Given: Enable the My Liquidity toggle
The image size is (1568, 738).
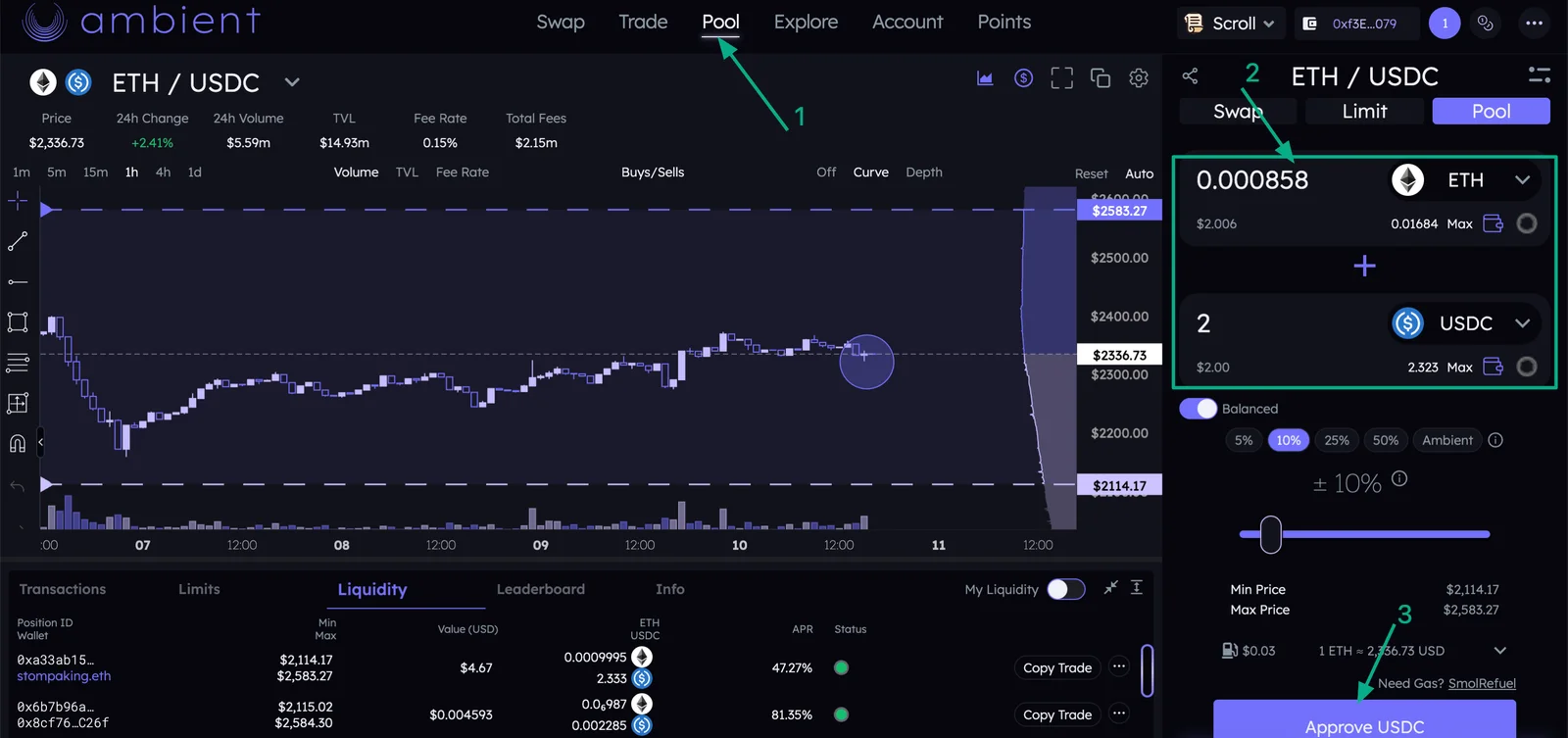Looking at the screenshot, I should point(1065,589).
